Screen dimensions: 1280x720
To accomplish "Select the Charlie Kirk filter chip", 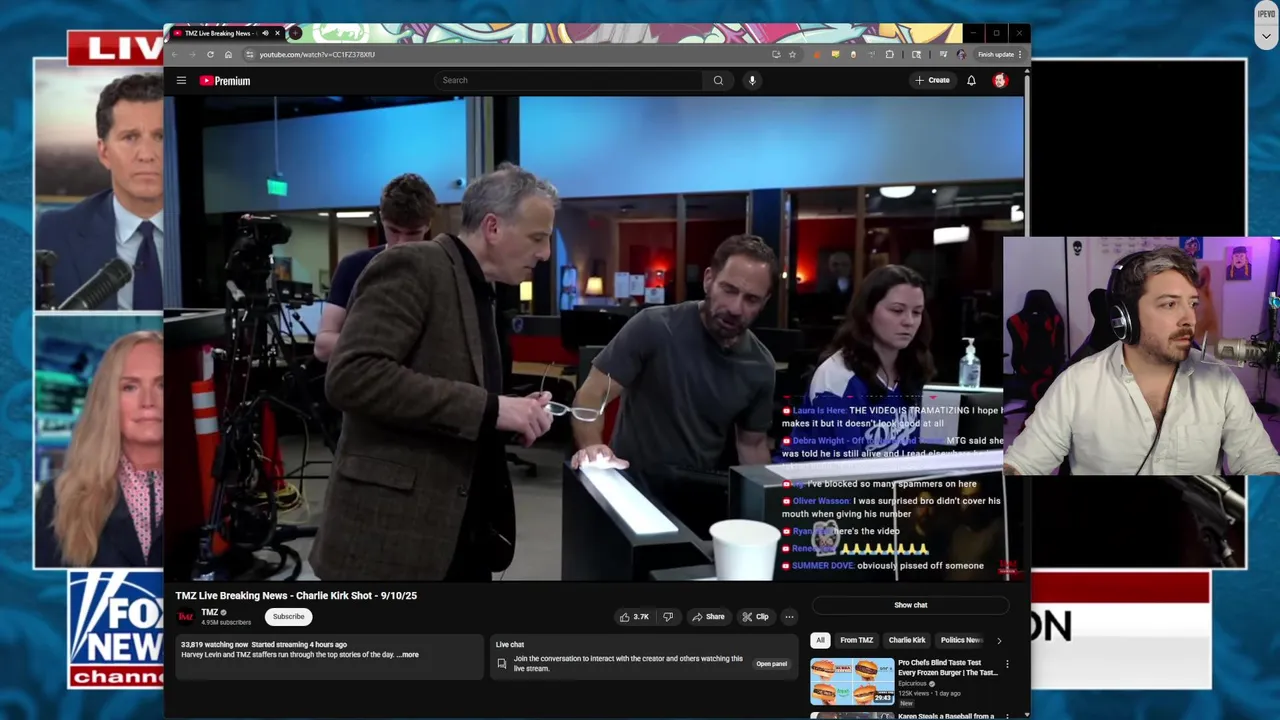I will (907, 640).
